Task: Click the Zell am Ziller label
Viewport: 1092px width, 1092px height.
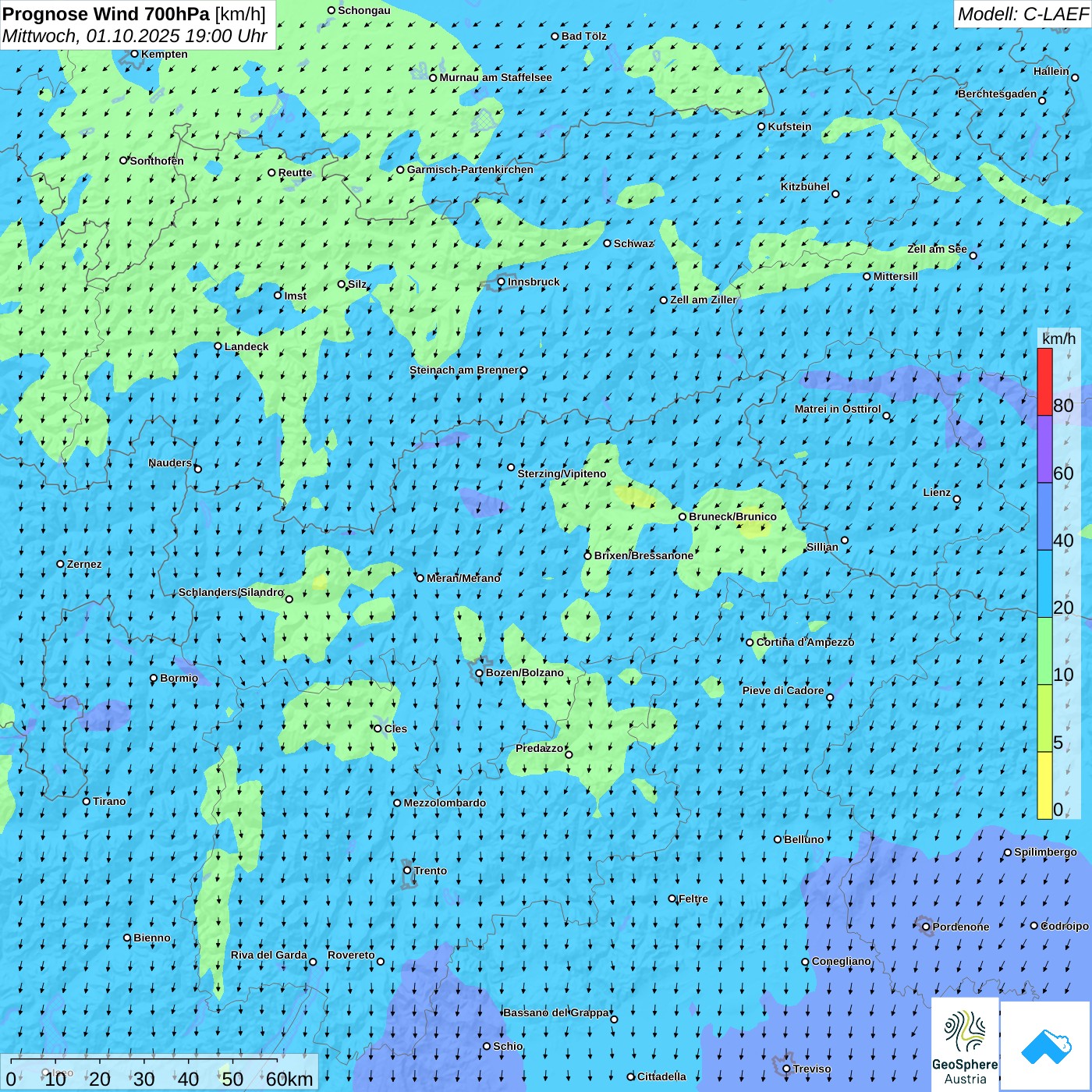Action: coord(704,300)
